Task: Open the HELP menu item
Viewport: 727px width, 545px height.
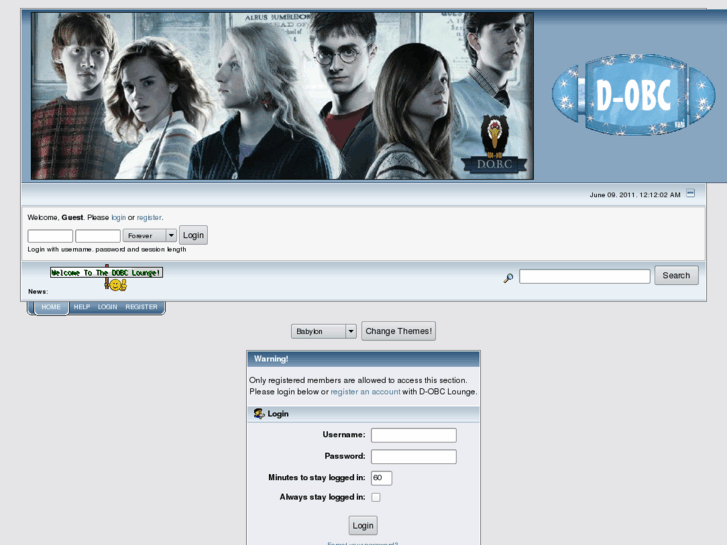Action: pyautogui.click(x=82, y=307)
